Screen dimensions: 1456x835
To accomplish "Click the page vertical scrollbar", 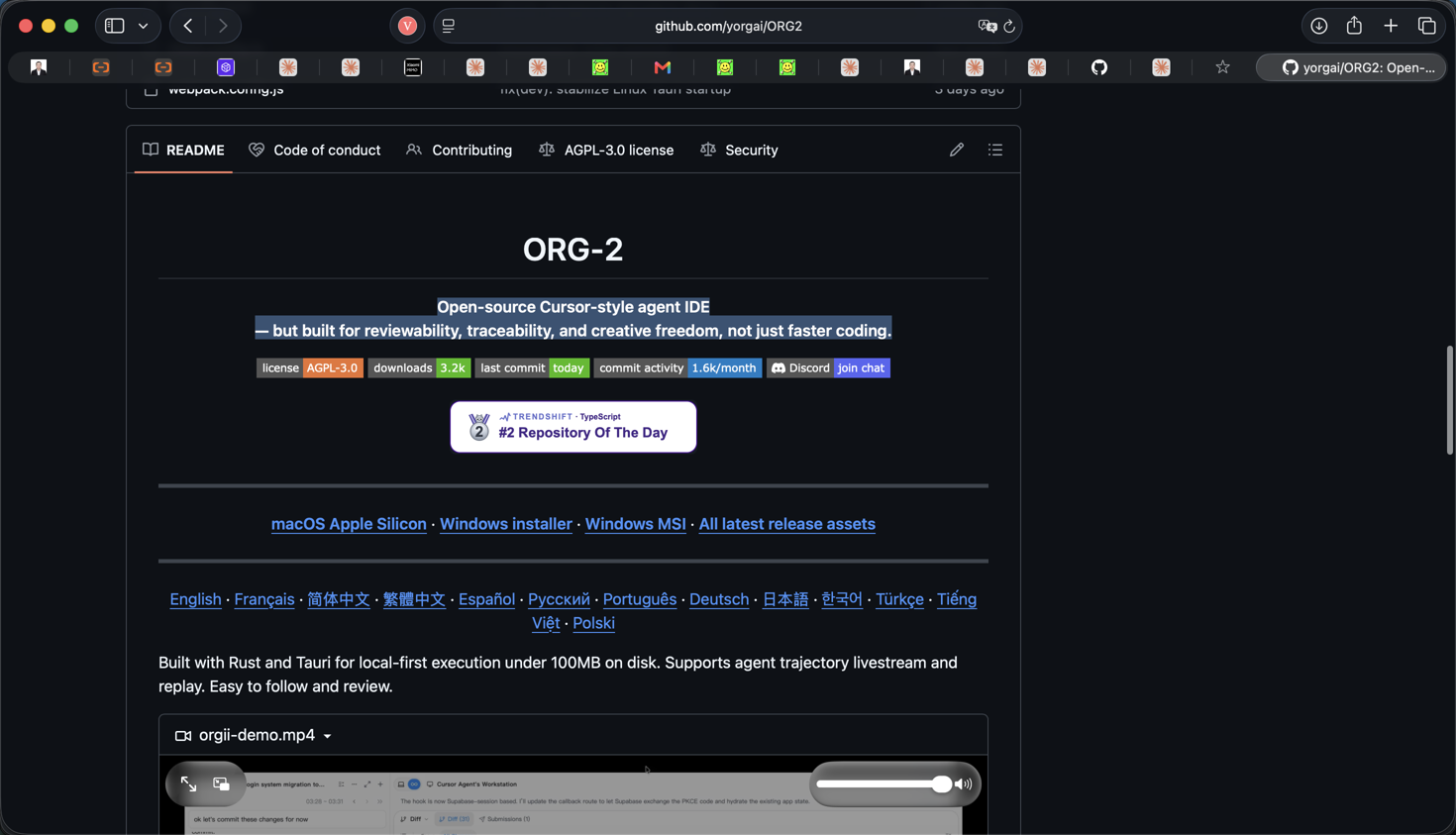I will point(1449,400).
